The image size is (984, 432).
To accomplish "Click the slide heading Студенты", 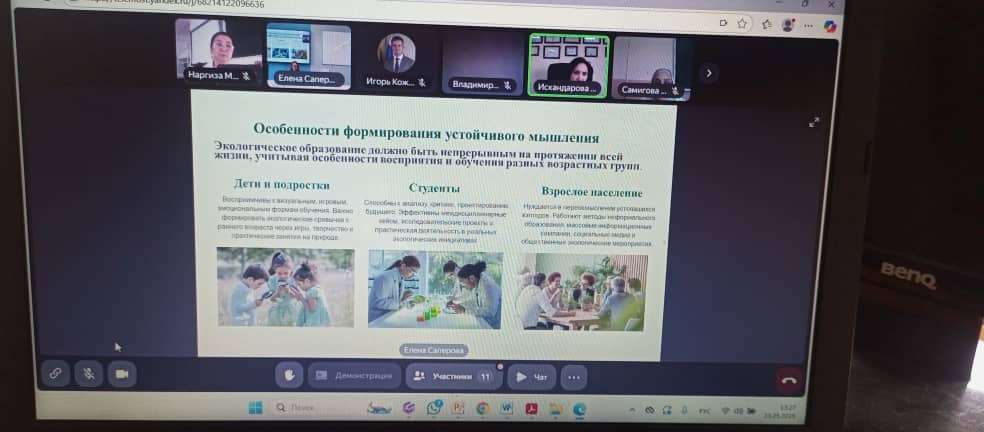I will click(x=434, y=188).
